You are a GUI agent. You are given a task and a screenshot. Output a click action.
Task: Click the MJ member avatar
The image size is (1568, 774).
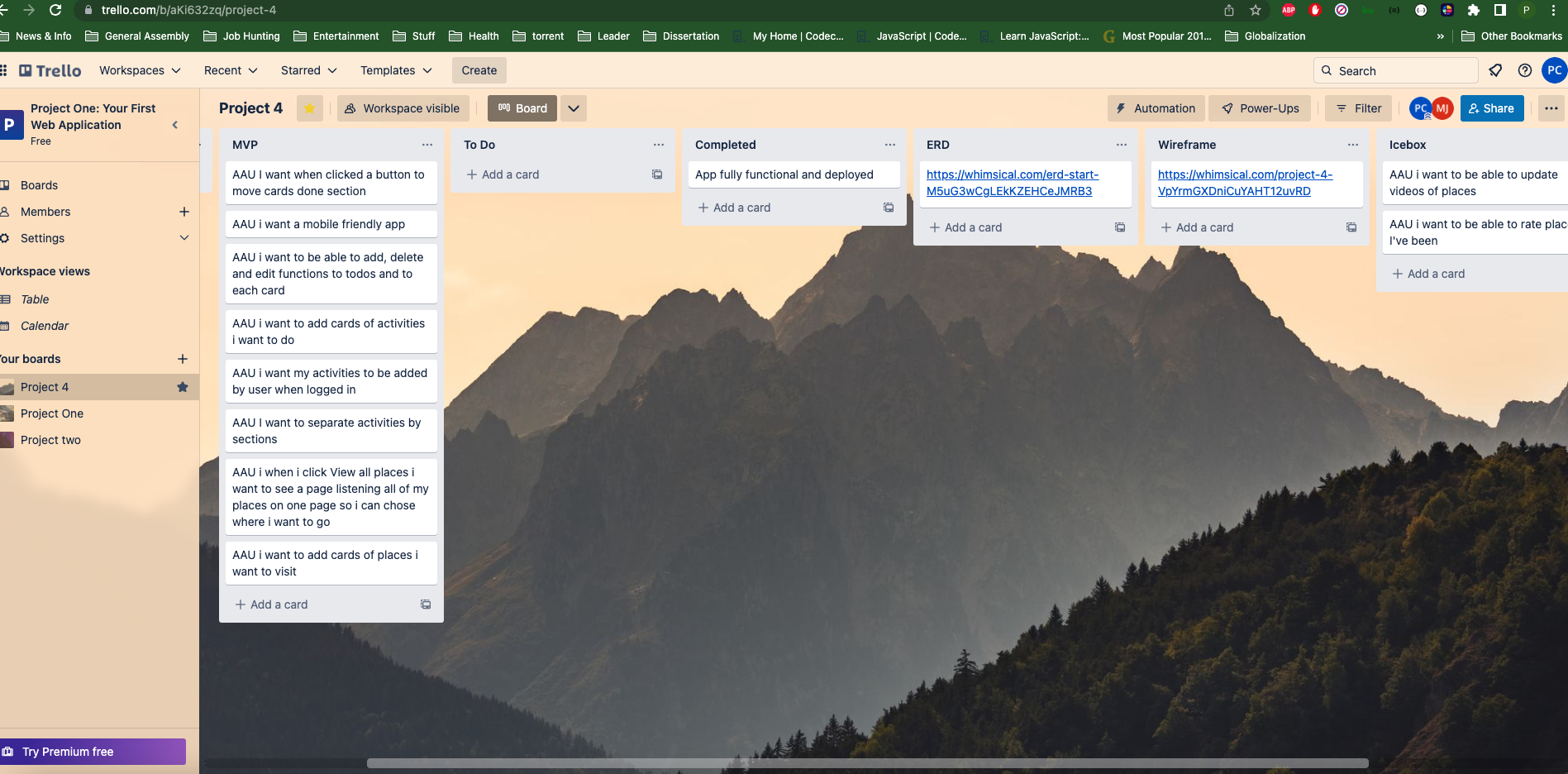pos(1442,108)
